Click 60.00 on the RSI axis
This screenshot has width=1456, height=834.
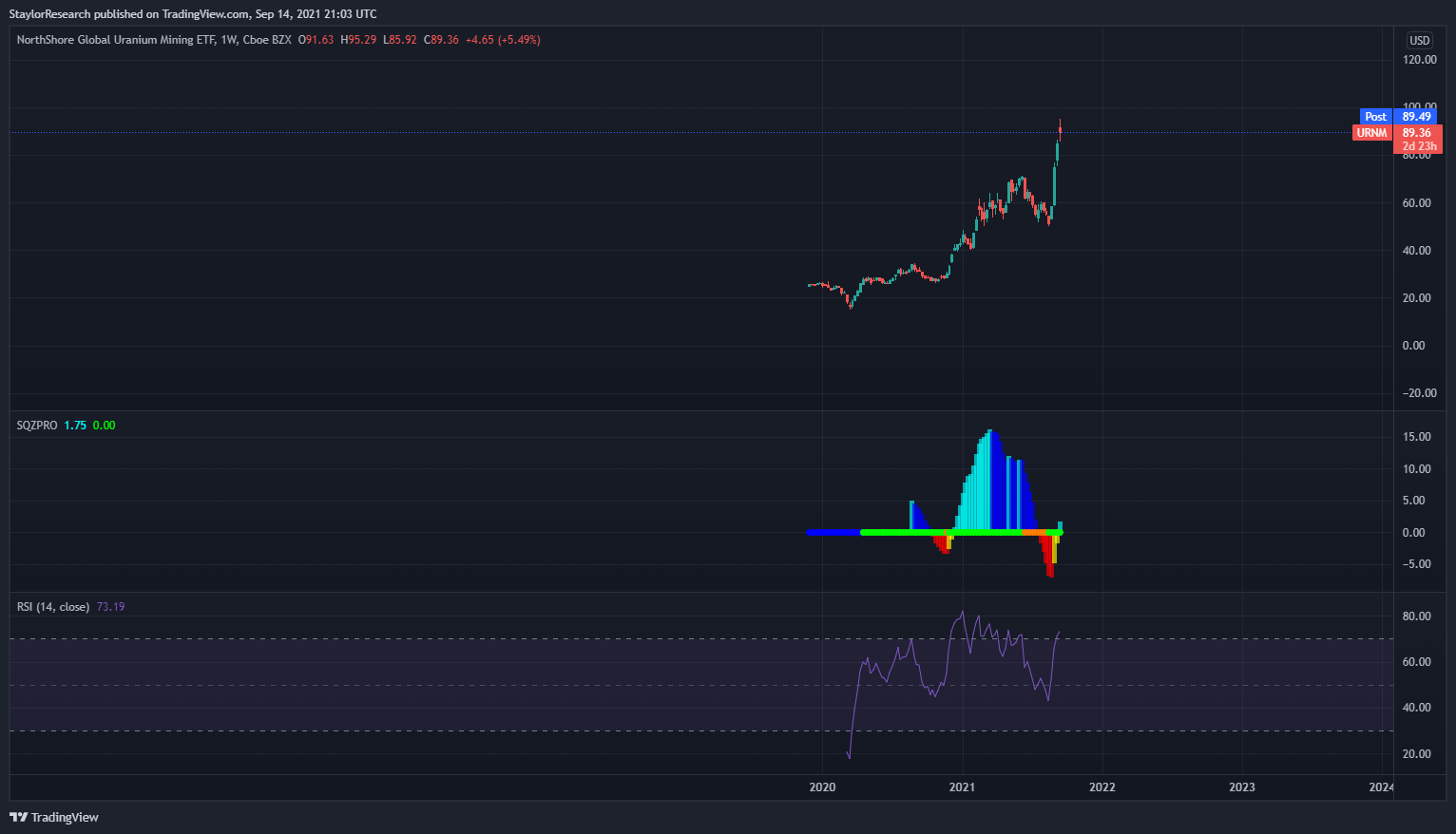[x=1416, y=662]
